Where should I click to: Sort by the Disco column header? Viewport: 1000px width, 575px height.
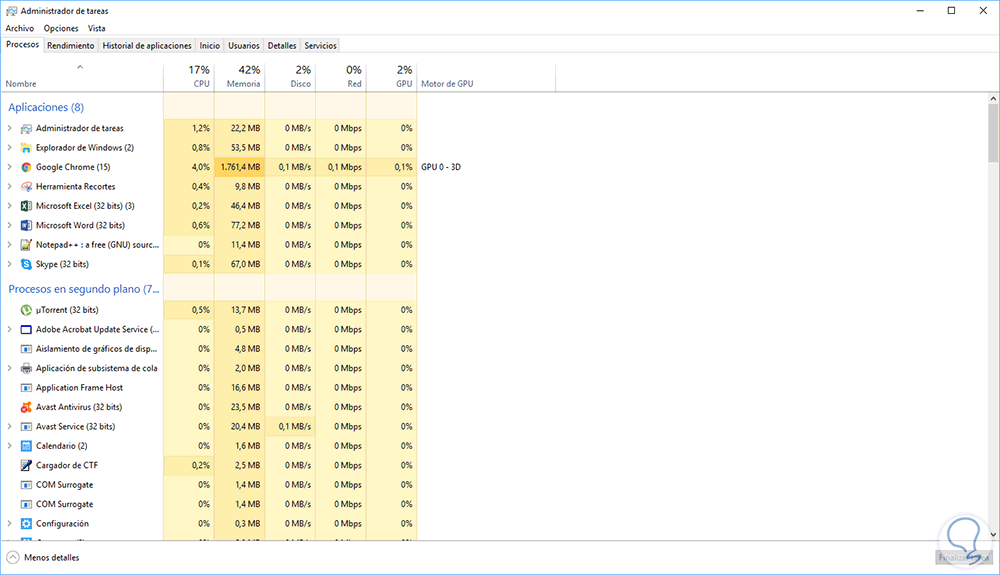click(290, 76)
